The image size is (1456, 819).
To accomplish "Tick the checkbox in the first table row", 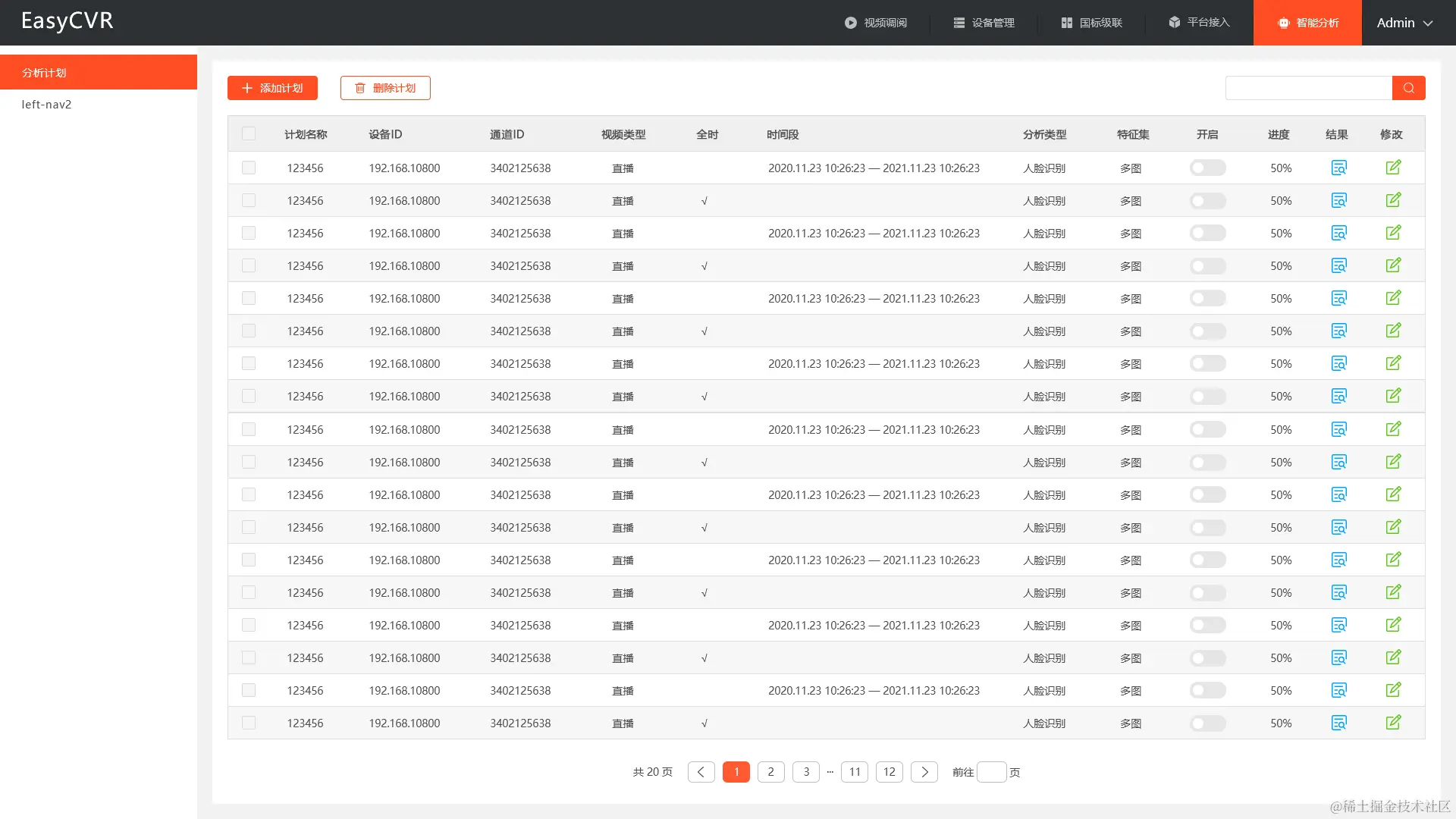I will tap(249, 168).
